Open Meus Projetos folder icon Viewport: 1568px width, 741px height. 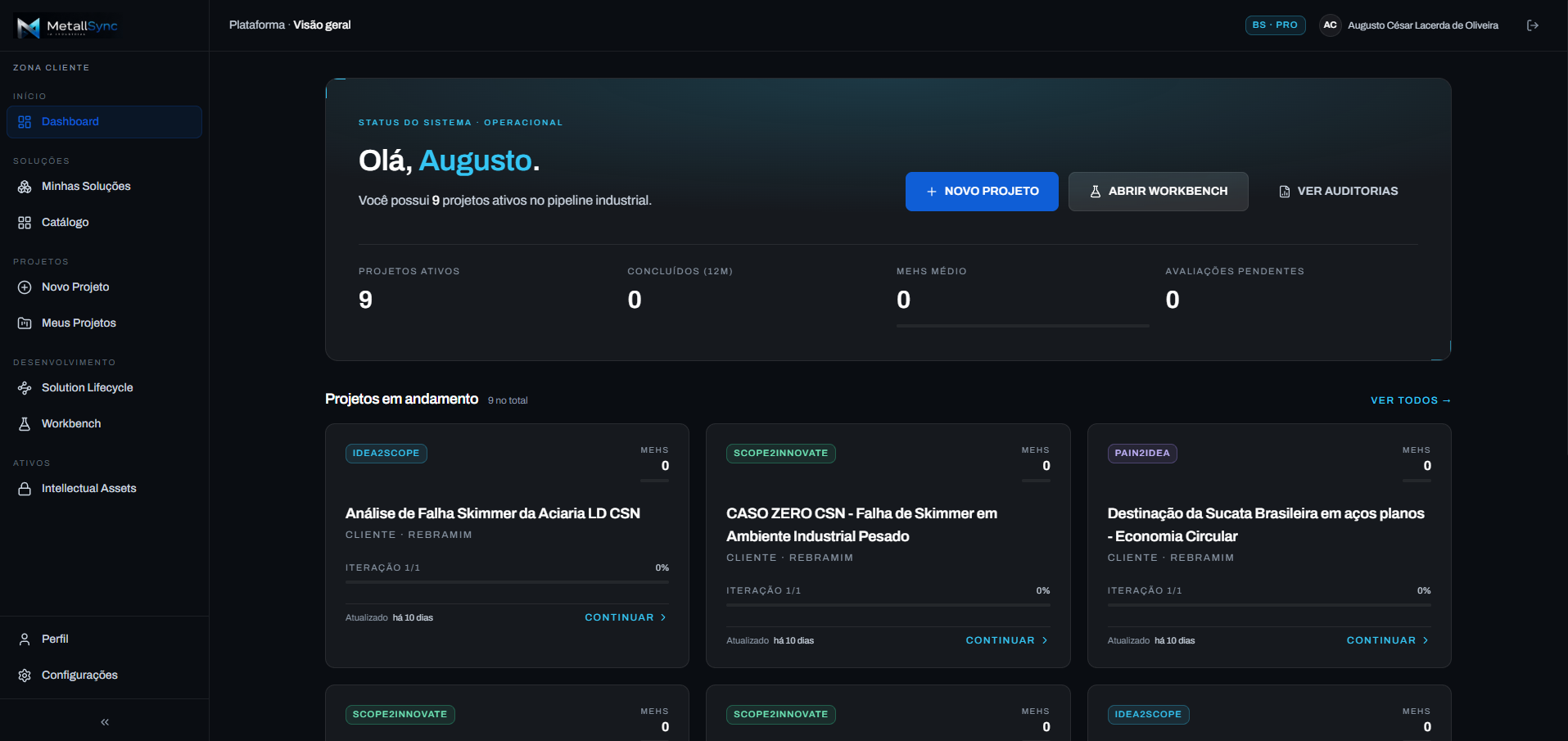click(25, 323)
